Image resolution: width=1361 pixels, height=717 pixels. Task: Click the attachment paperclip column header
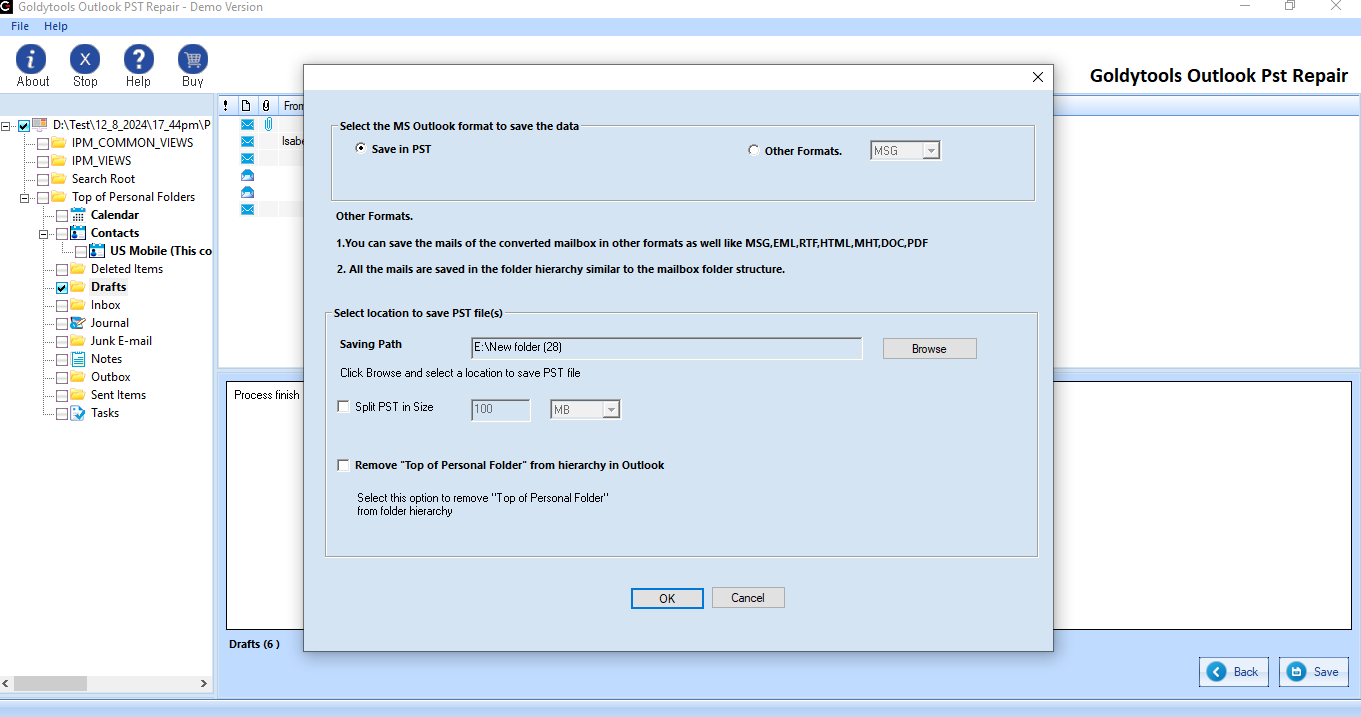pos(266,105)
